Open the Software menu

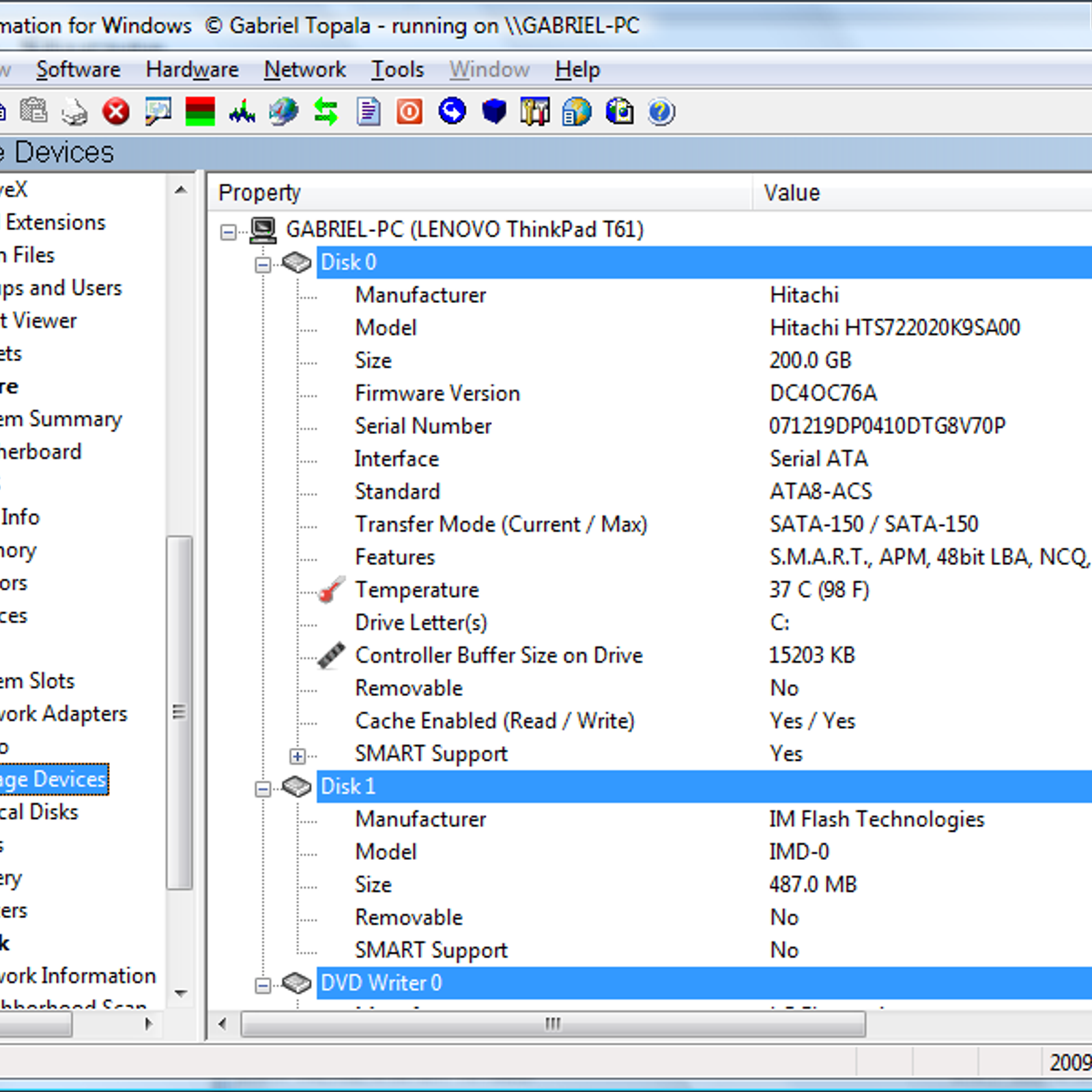78,70
